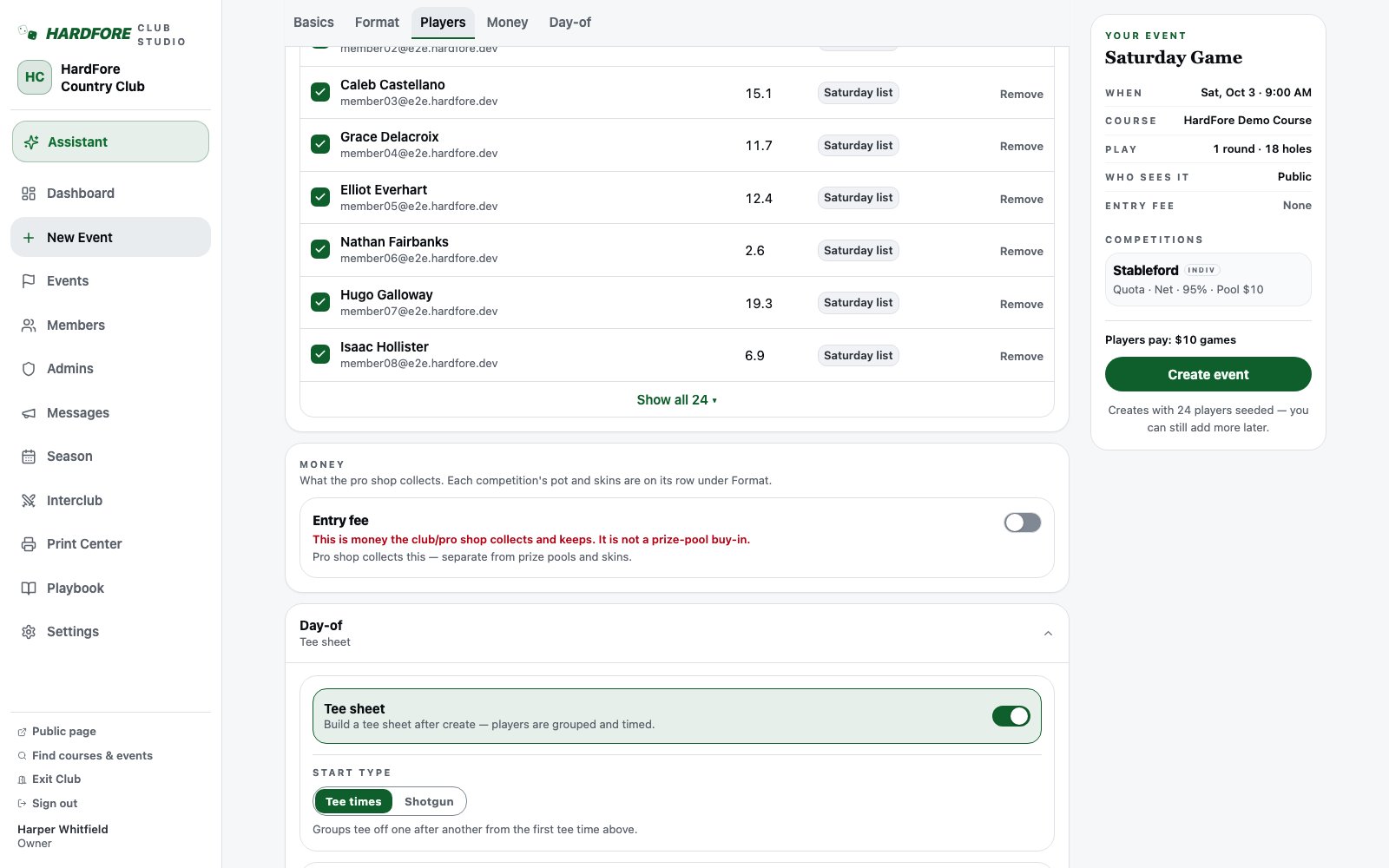Viewport: 1389px width, 868px height.
Task: Uncheck Caleb Castellano's checkbox
Action: [x=320, y=92]
